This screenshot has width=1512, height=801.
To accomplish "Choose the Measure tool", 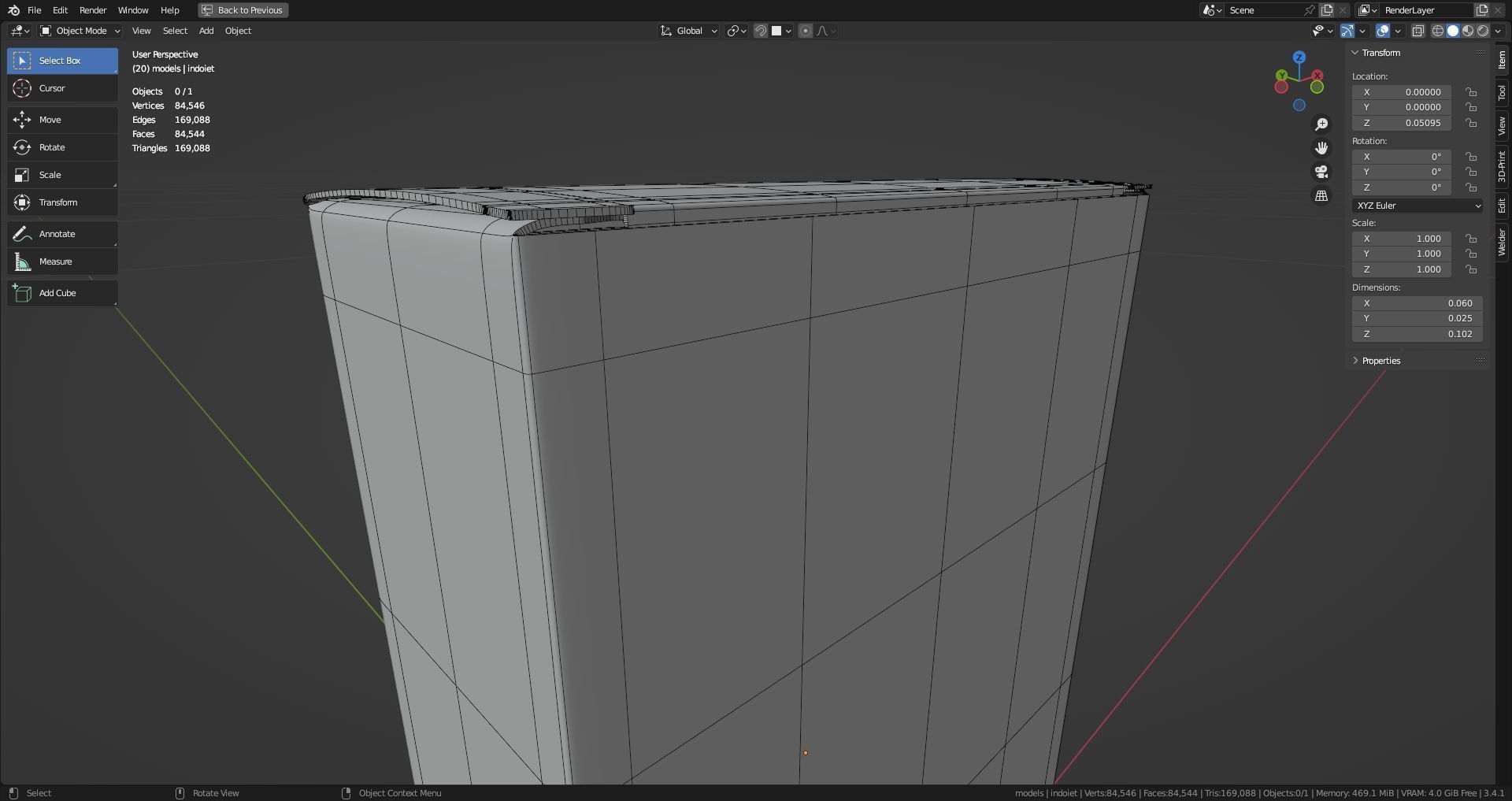I will [x=62, y=261].
